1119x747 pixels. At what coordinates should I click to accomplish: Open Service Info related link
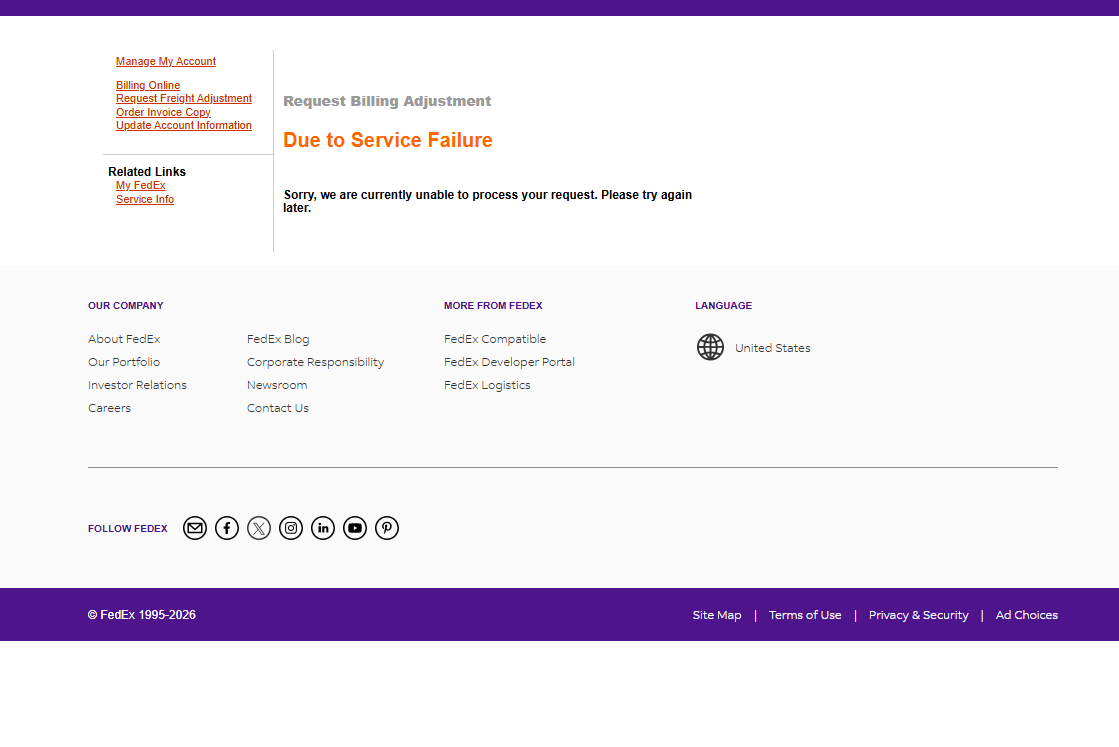tap(145, 200)
